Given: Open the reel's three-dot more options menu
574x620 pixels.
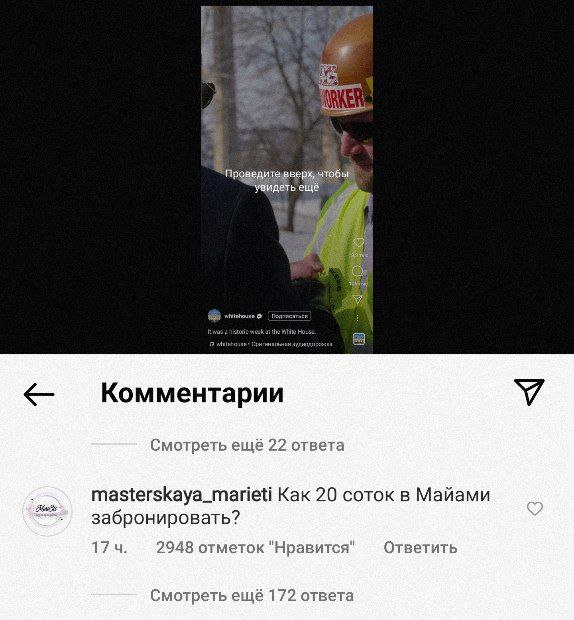Looking at the screenshot, I should coord(358,318).
